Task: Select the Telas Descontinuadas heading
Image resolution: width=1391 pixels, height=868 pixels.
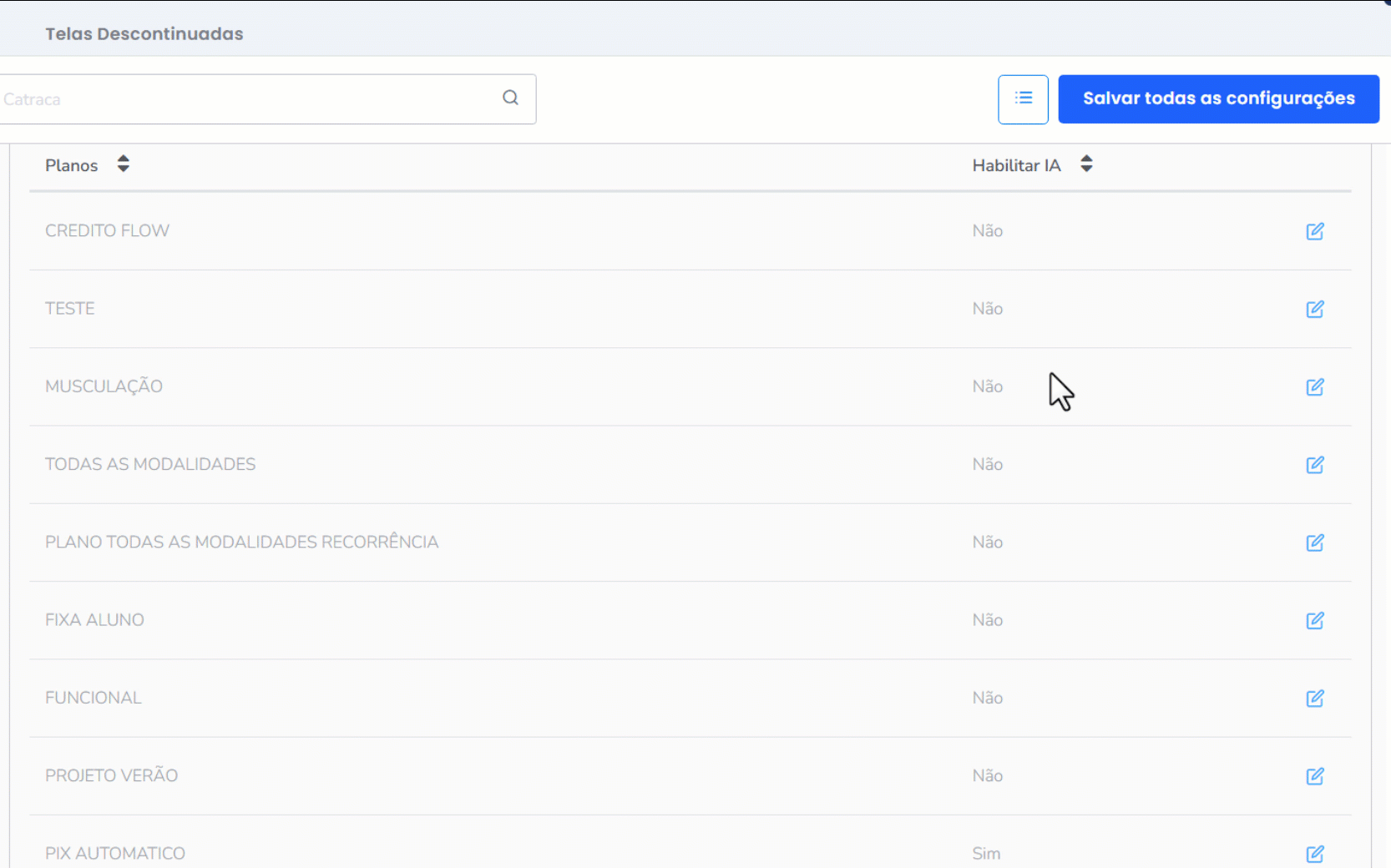Action: click(x=144, y=34)
